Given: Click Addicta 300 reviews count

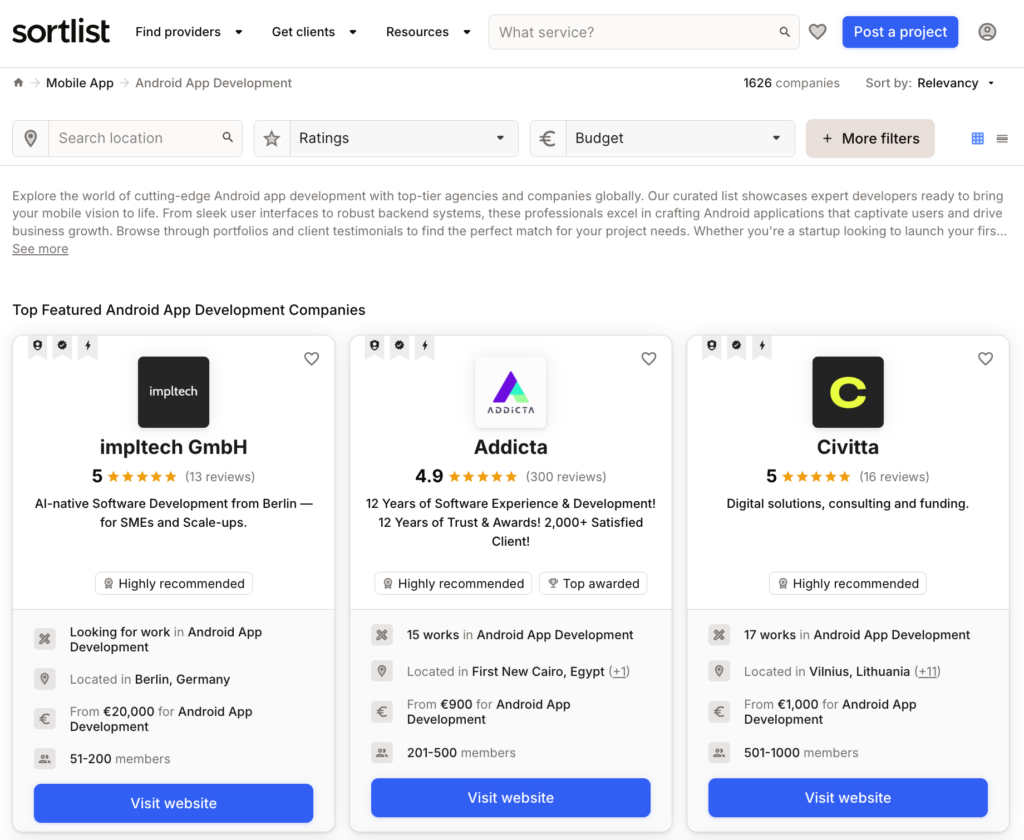Looking at the screenshot, I should coord(566,477).
